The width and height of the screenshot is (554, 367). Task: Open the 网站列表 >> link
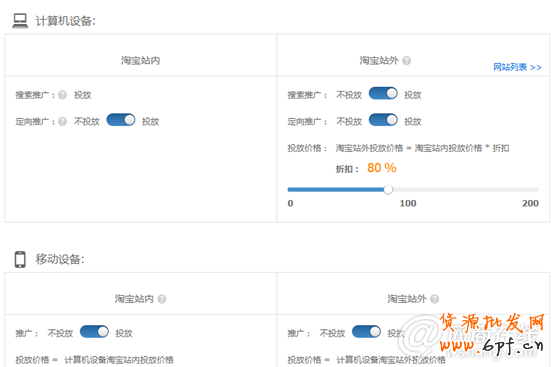click(517, 67)
